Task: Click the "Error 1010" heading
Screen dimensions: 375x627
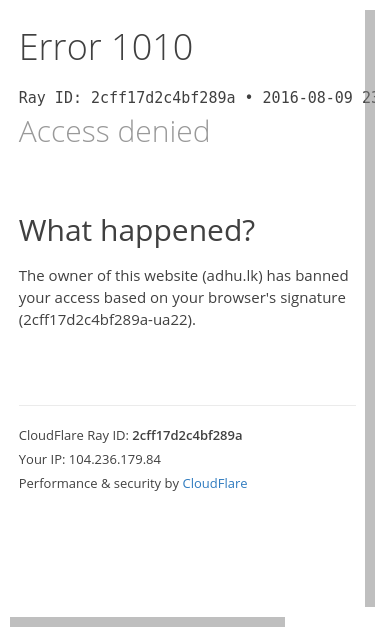Action: (106, 47)
